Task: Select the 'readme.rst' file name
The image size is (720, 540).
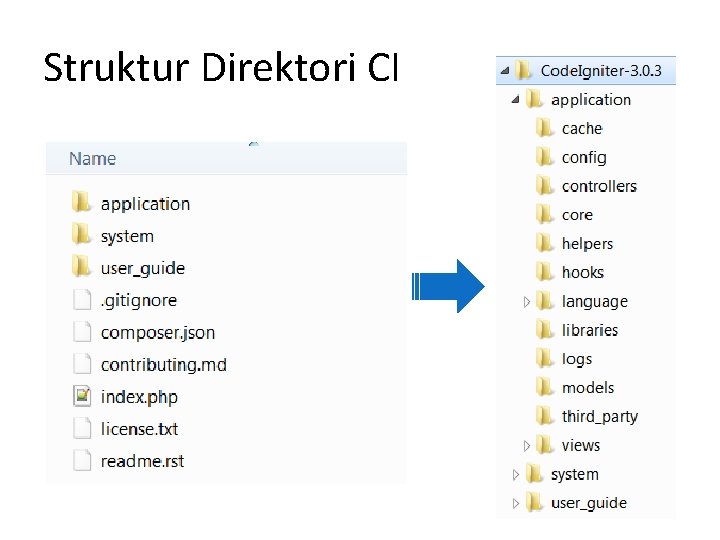Action: (142, 461)
